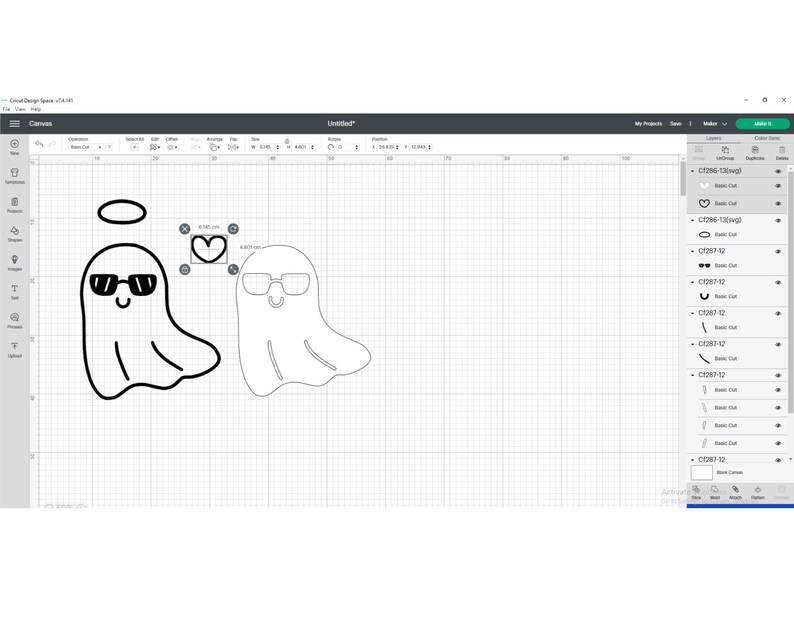Collapse the Cf286-13(svg) group with oval layer
This screenshot has width=794, height=638.
coord(693,220)
